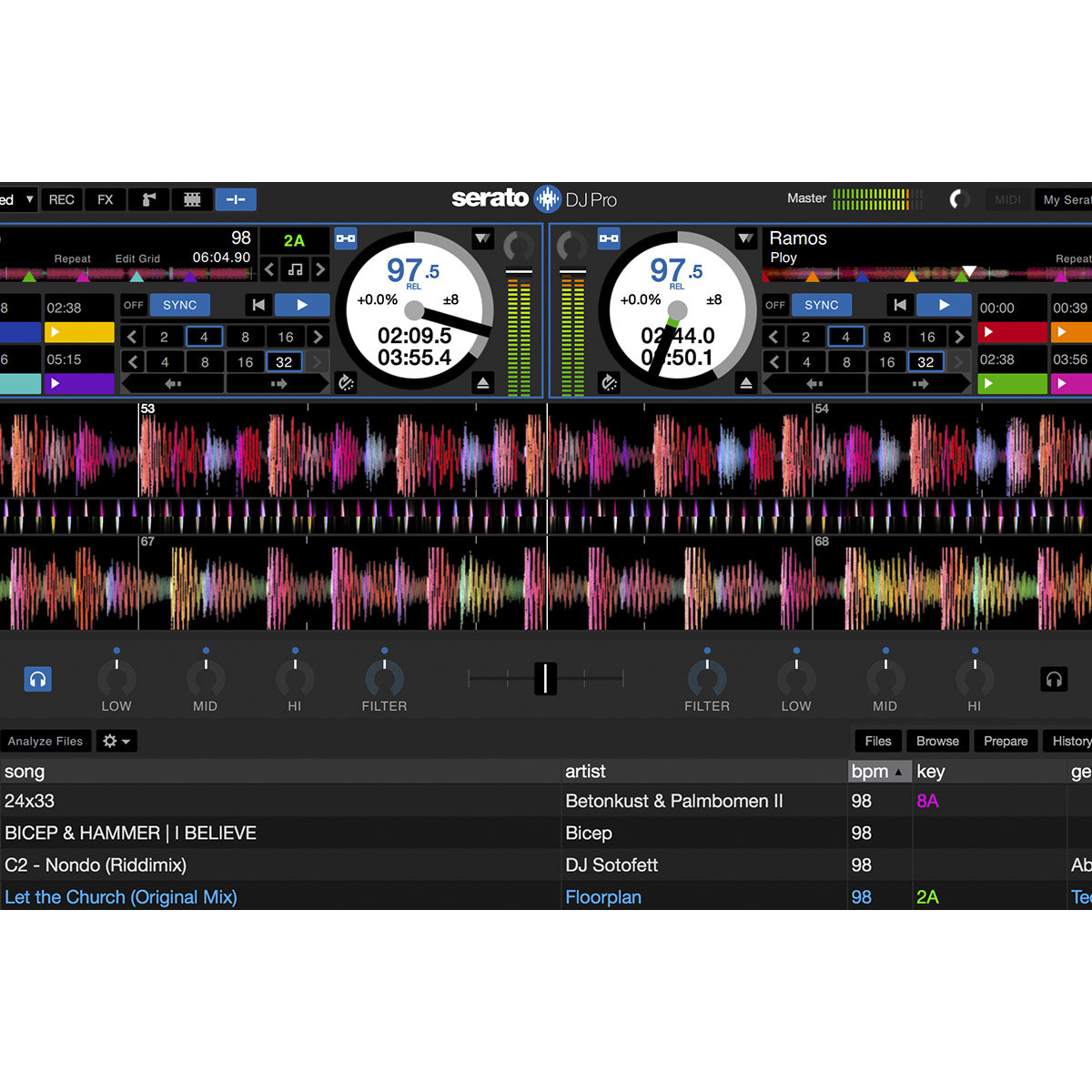
Task: Click the key lock icon near 2A key display
Action: [x=345, y=239]
